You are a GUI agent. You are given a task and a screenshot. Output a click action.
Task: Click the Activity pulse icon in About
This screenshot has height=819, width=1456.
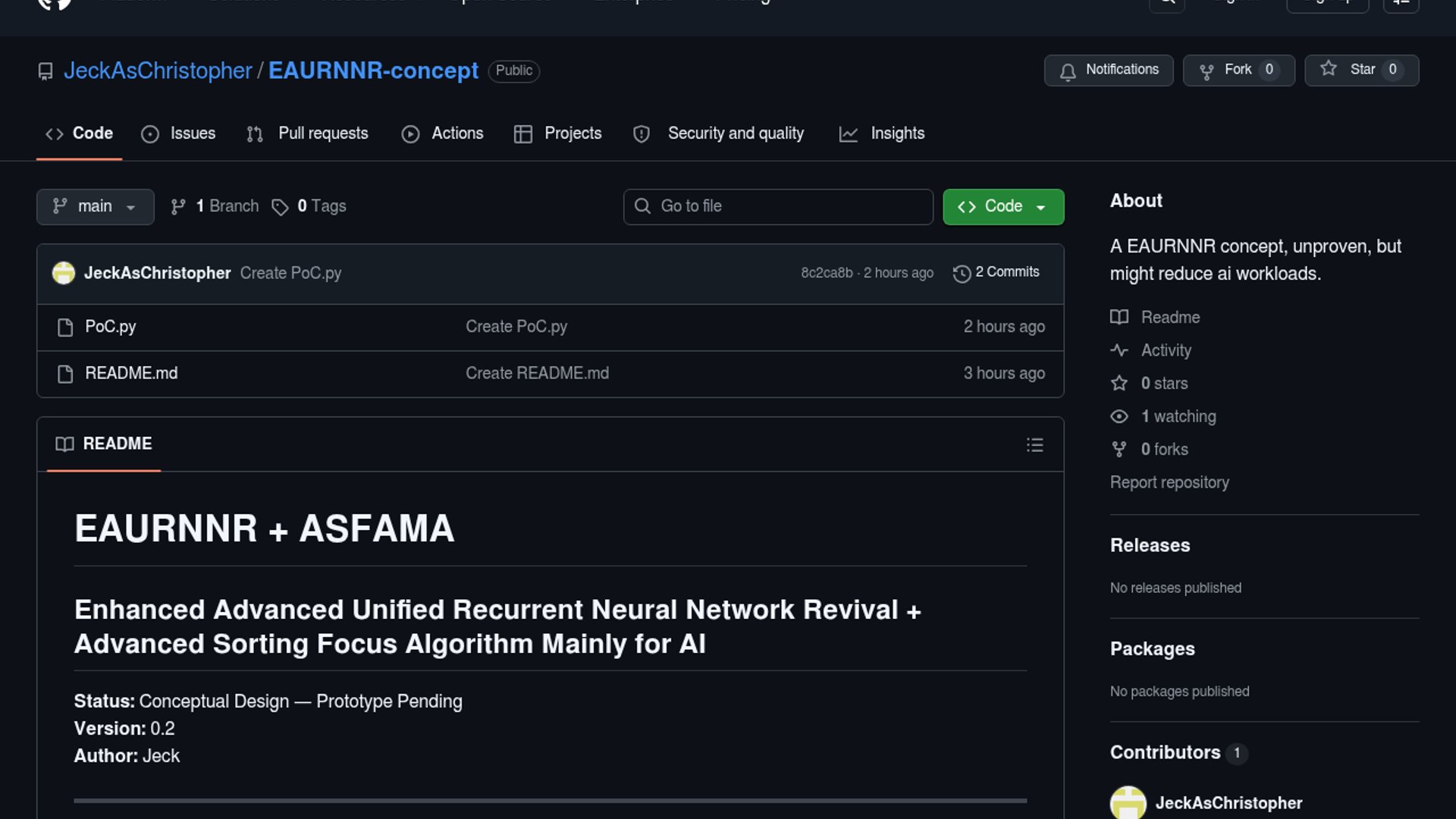pyautogui.click(x=1119, y=350)
